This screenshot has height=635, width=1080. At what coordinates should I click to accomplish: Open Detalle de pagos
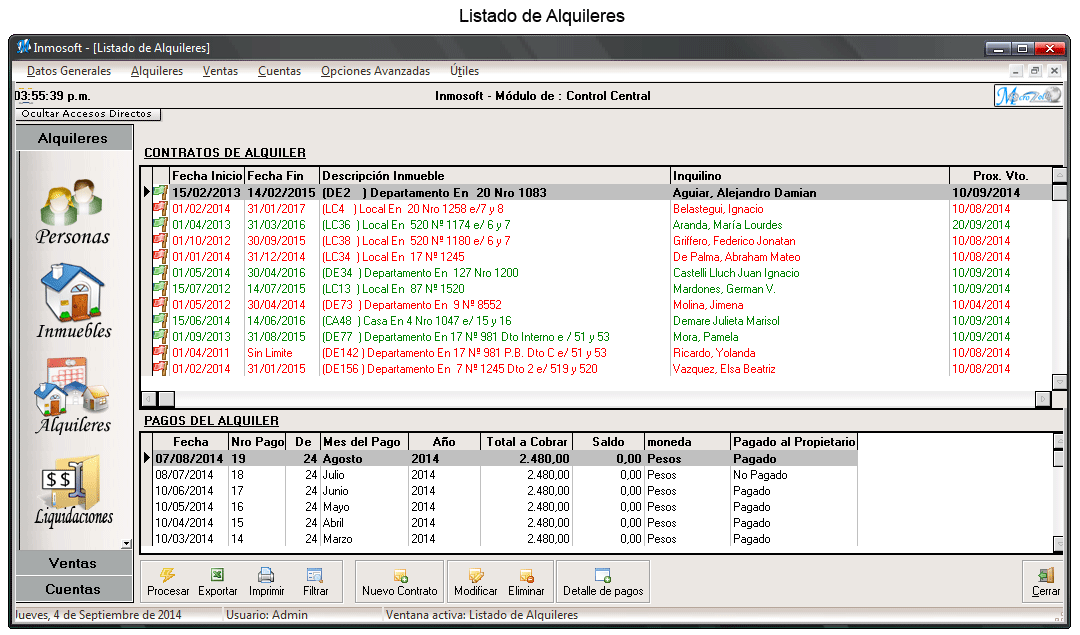tap(603, 582)
